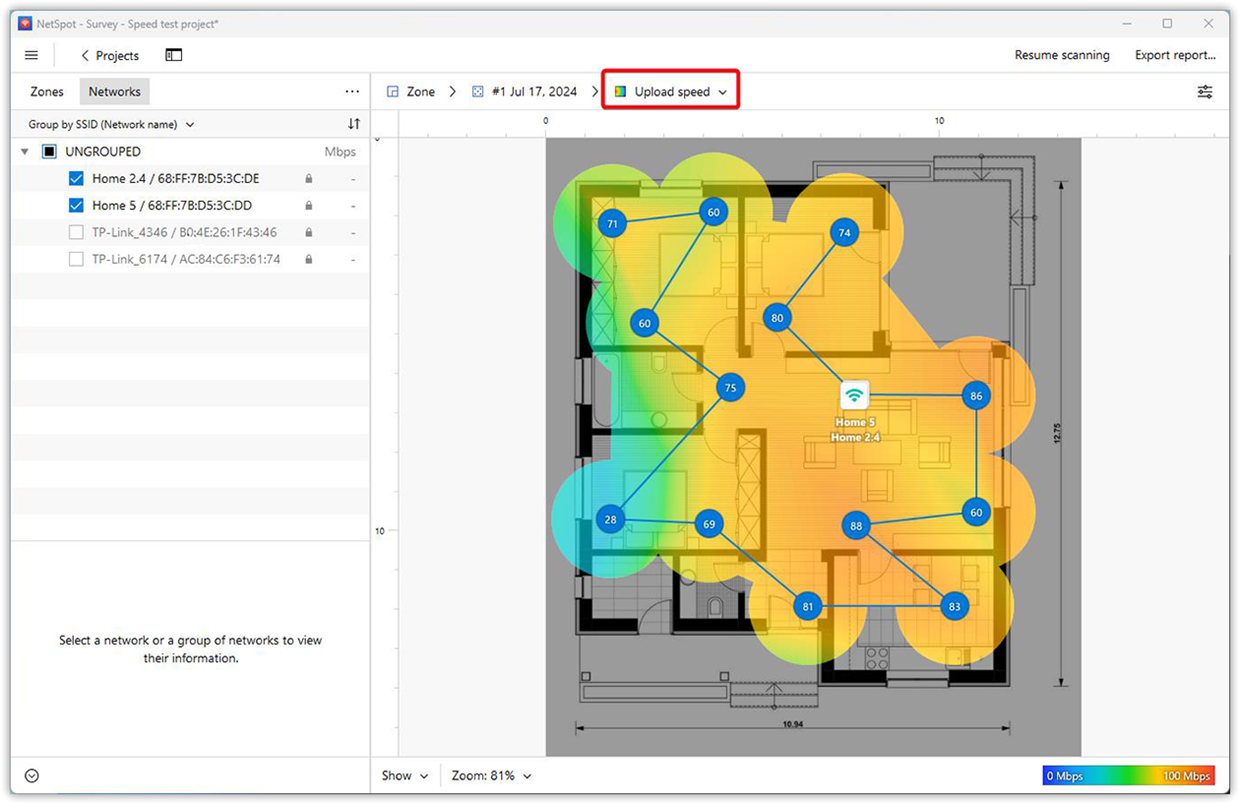This screenshot has height=804, width=1240.
Task: Disable the Home 5 network checkbox
Action: pos(75,205)
